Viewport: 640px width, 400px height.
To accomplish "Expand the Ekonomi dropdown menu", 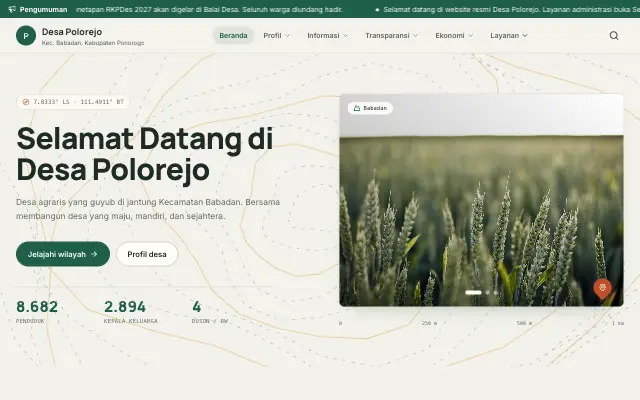I will tap(454, 36).
